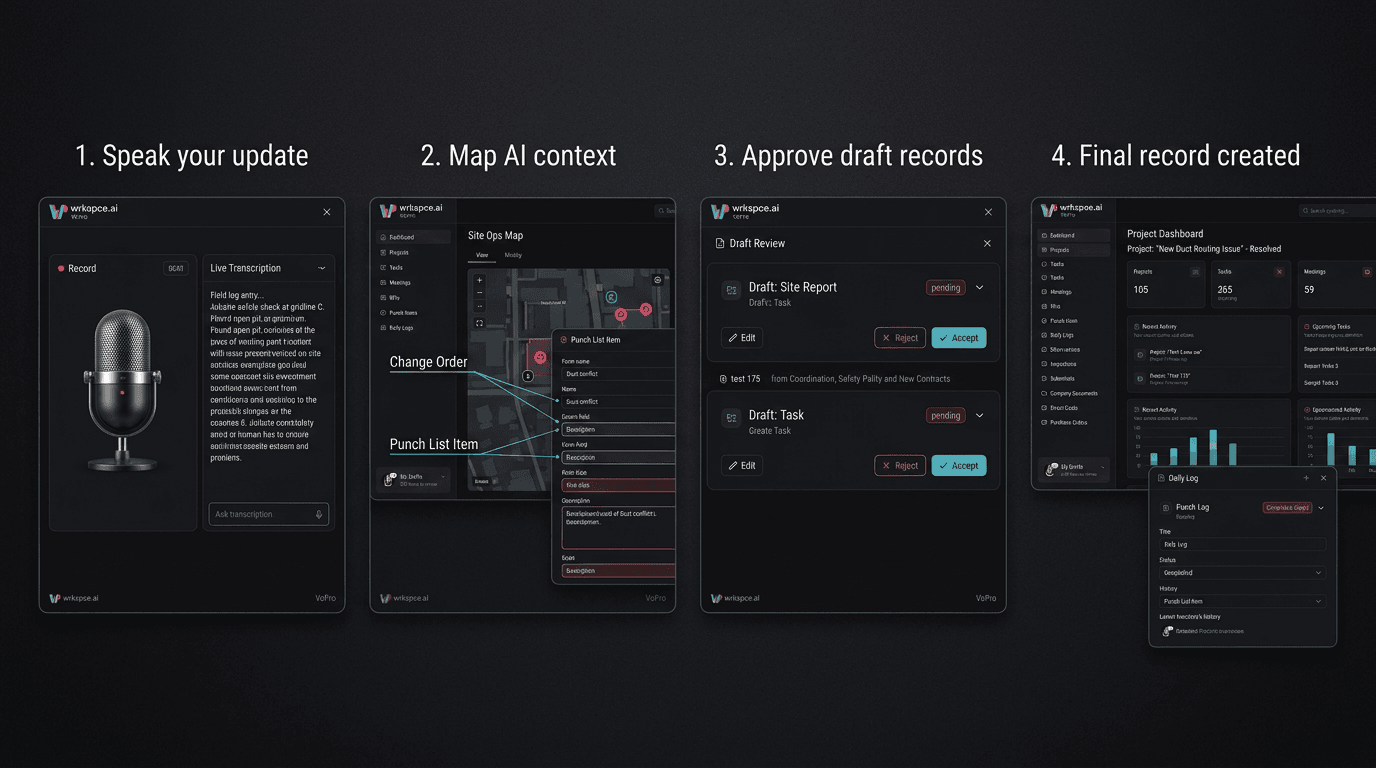Viewport: 1376px width, 768px height.
Task: Reject the Draft: Task record
Action: coord(900,466)
